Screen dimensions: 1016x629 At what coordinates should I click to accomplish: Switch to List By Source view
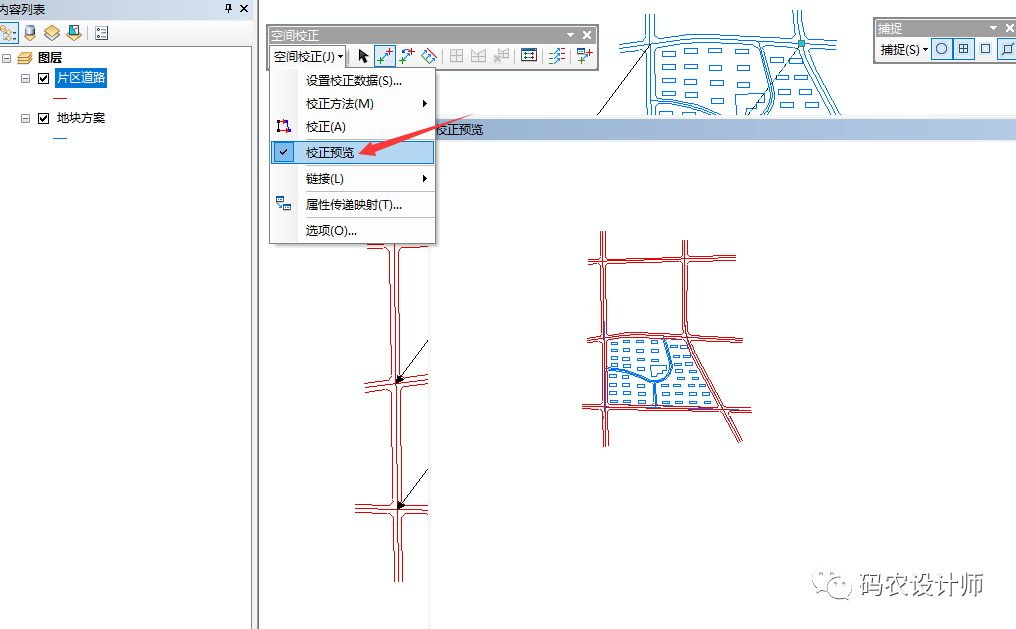(29, 32)
